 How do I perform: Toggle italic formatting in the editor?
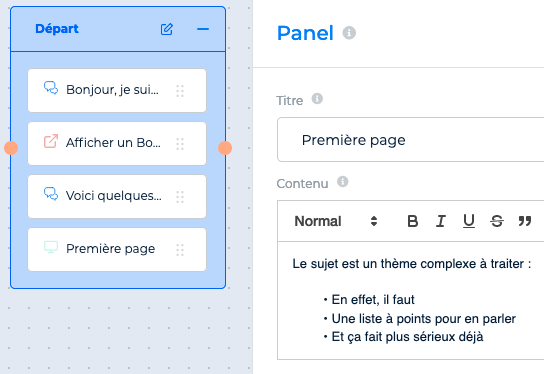pyautogui.click(x=441, y=221)
